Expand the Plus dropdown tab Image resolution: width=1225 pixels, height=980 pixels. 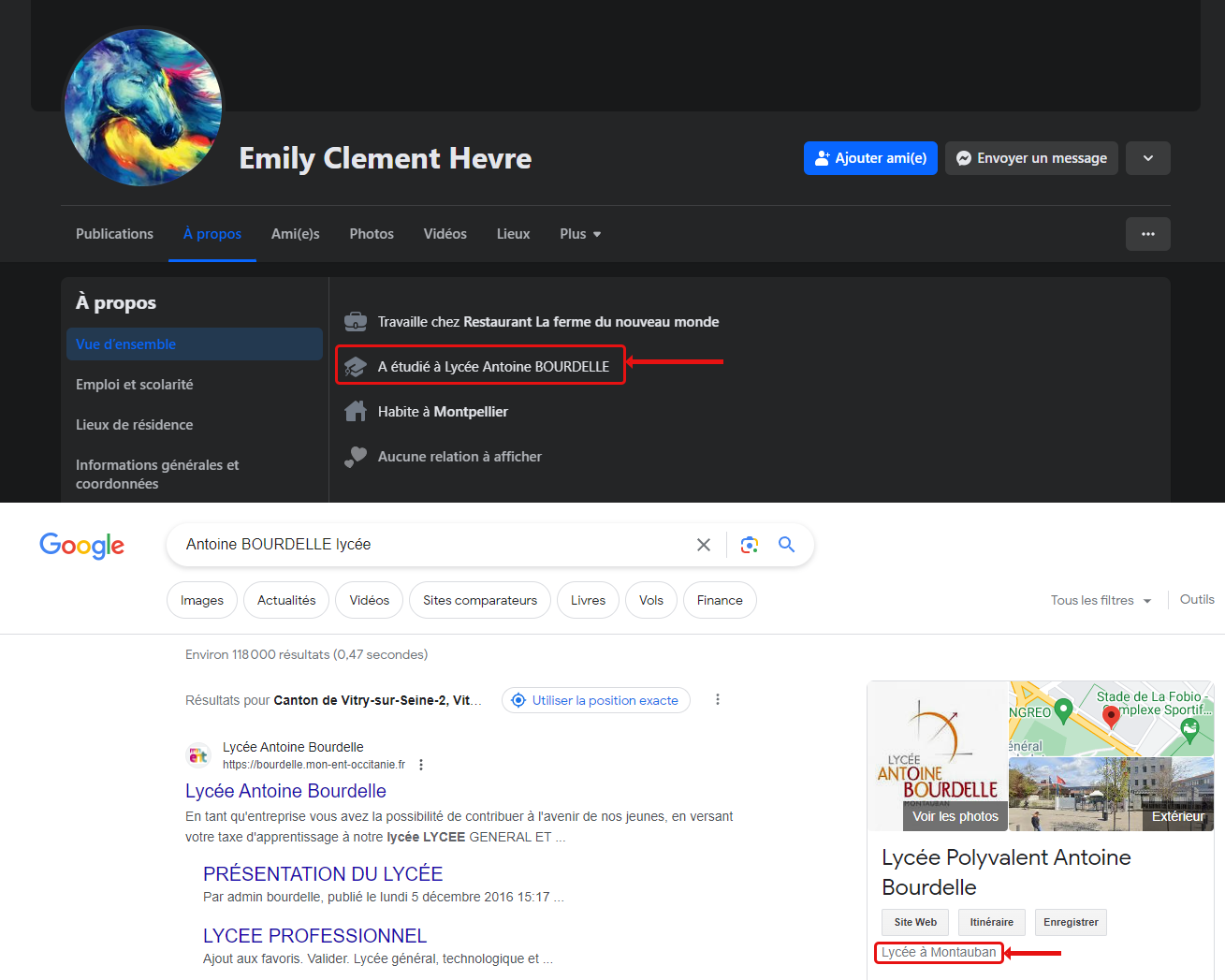click(580, 234)
